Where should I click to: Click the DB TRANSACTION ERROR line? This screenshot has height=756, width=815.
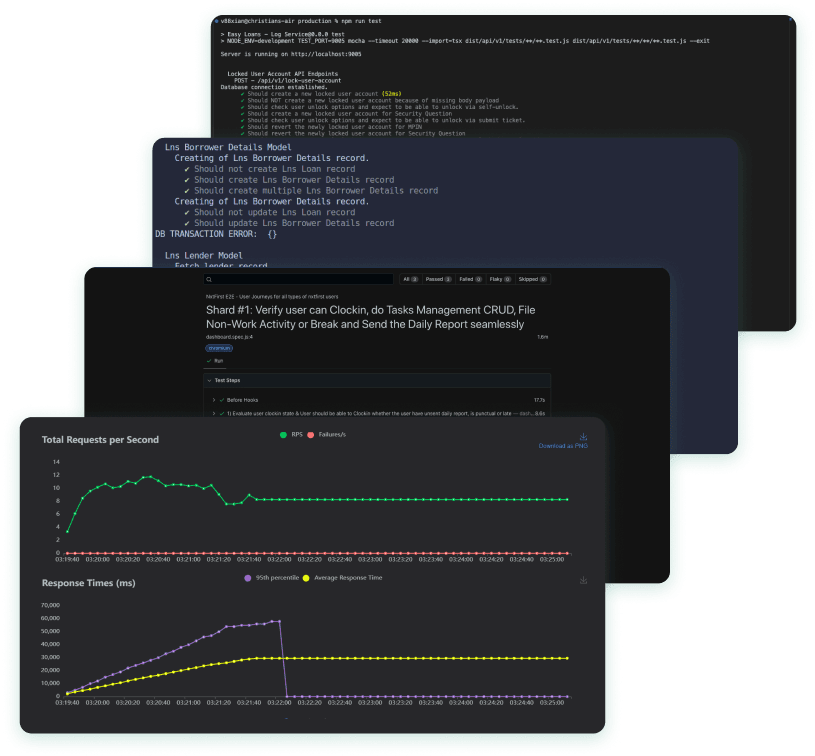click(x=216, y=234)
